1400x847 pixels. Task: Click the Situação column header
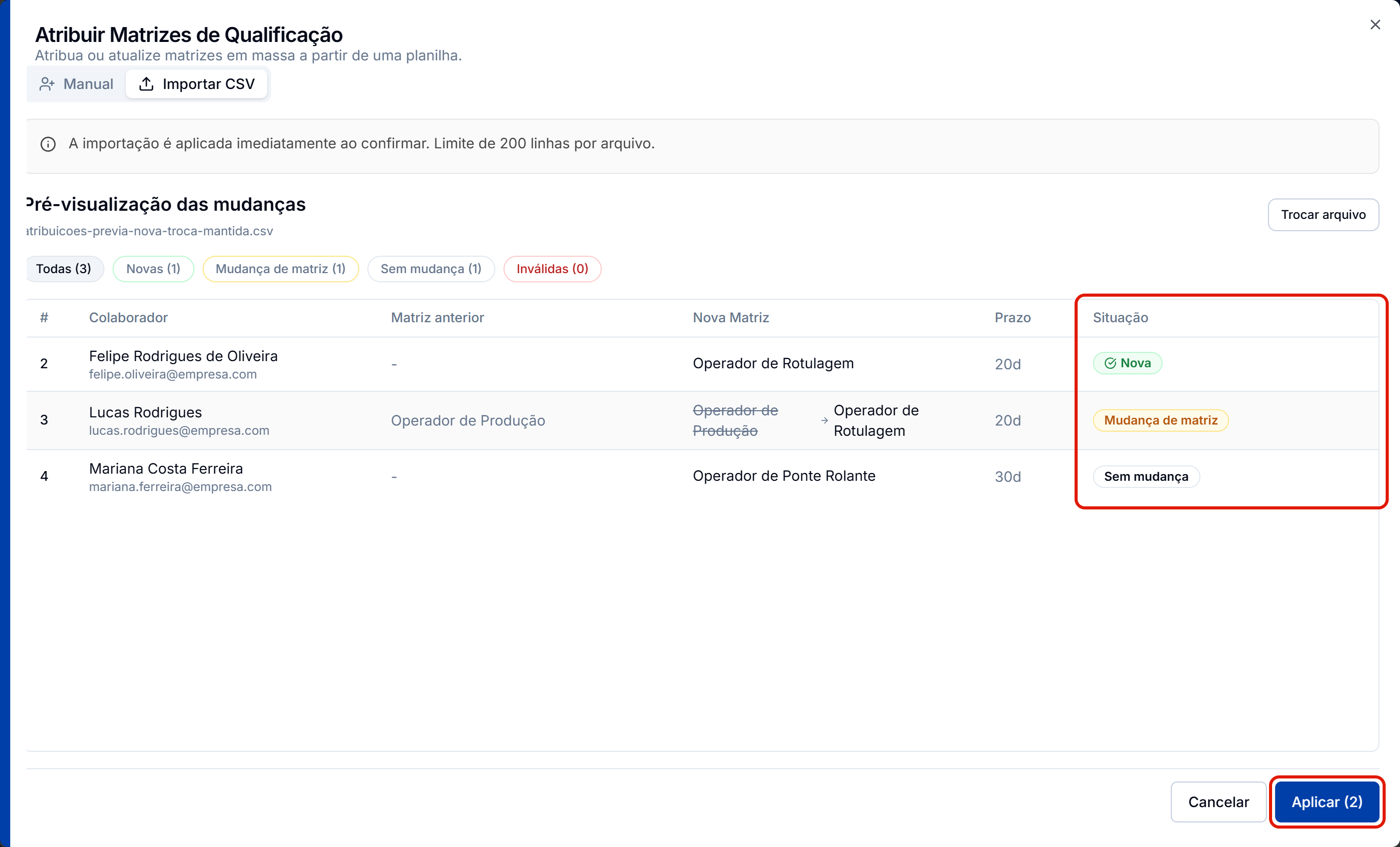pos(1121,318)
